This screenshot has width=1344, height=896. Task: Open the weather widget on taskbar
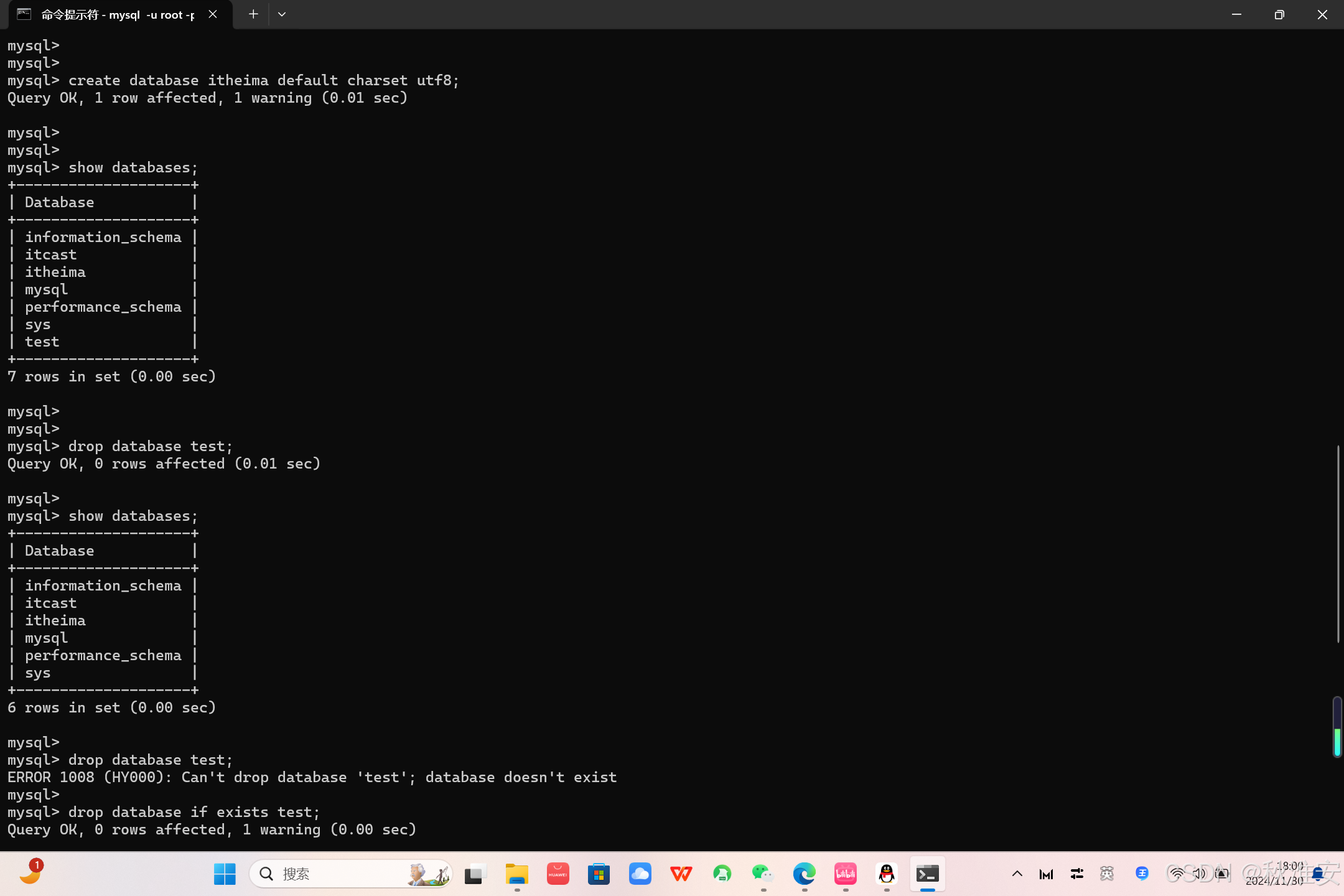tap(30, 873)
